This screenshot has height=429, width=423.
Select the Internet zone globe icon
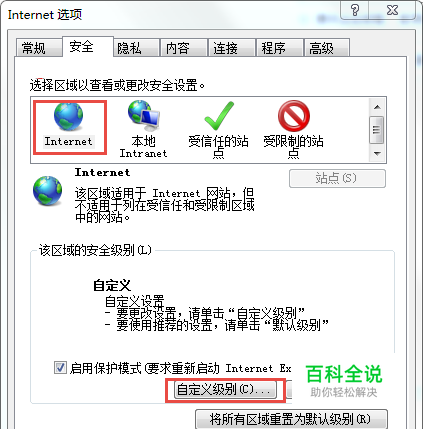click(x=68, y=116)
